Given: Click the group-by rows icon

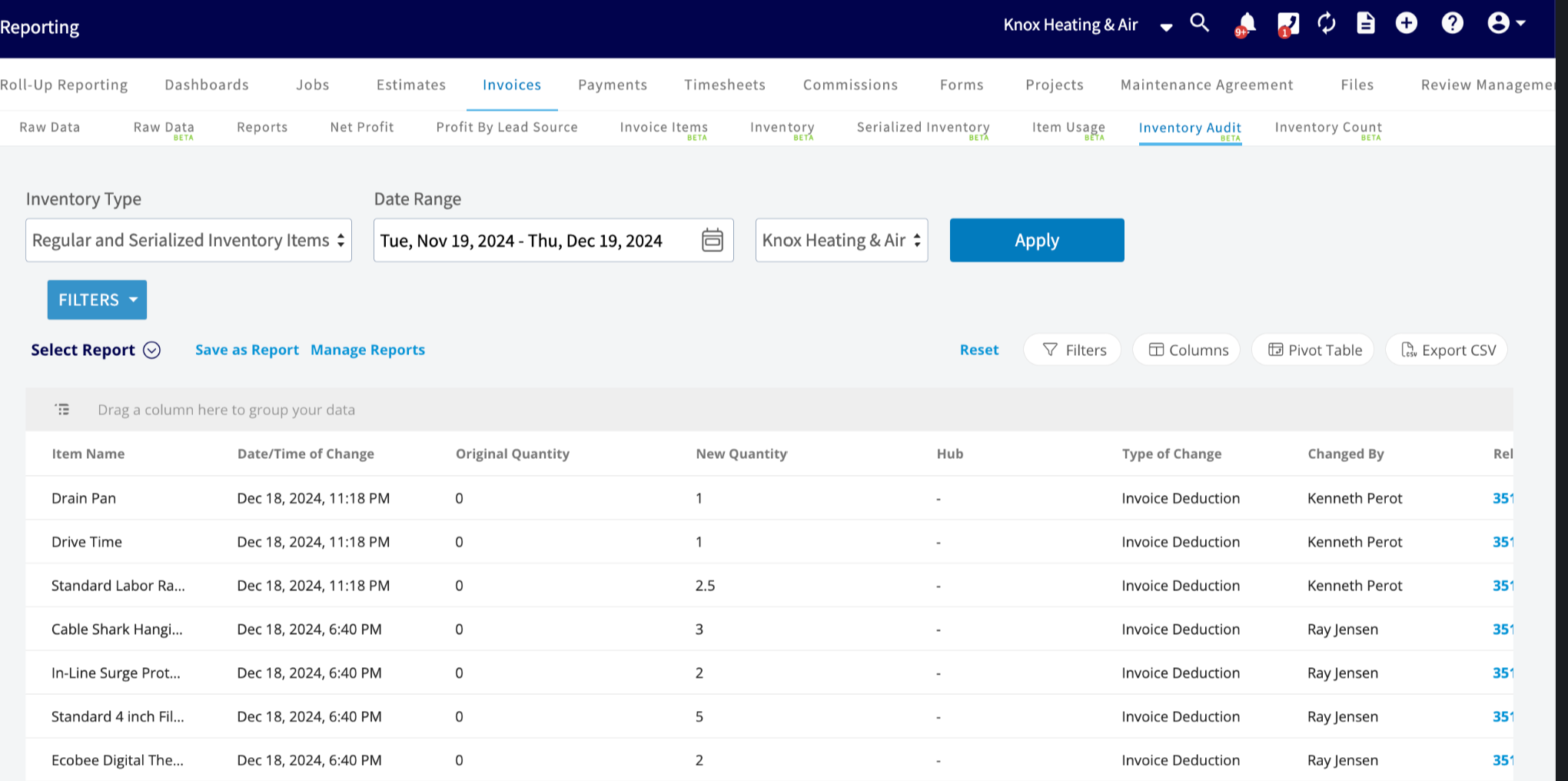Looking at the screenshot, I should (62, 410).
